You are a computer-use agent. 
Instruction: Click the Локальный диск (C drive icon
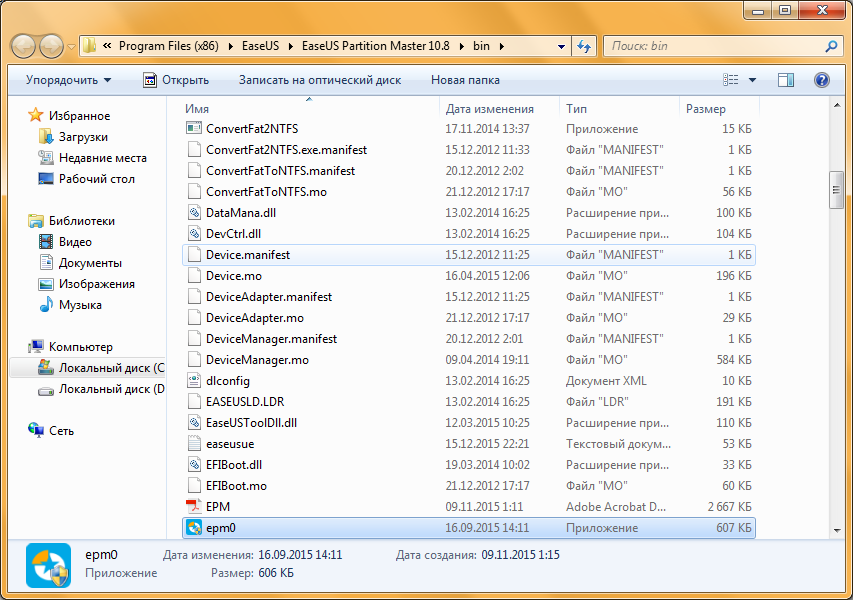[x=46, y=368]
